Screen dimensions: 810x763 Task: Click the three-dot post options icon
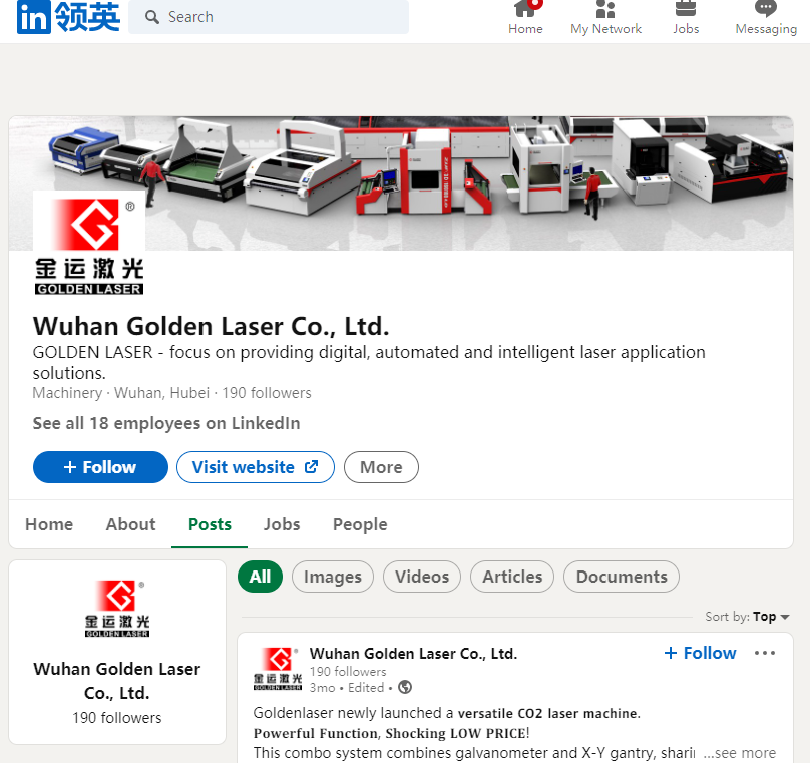click(765, 653)
